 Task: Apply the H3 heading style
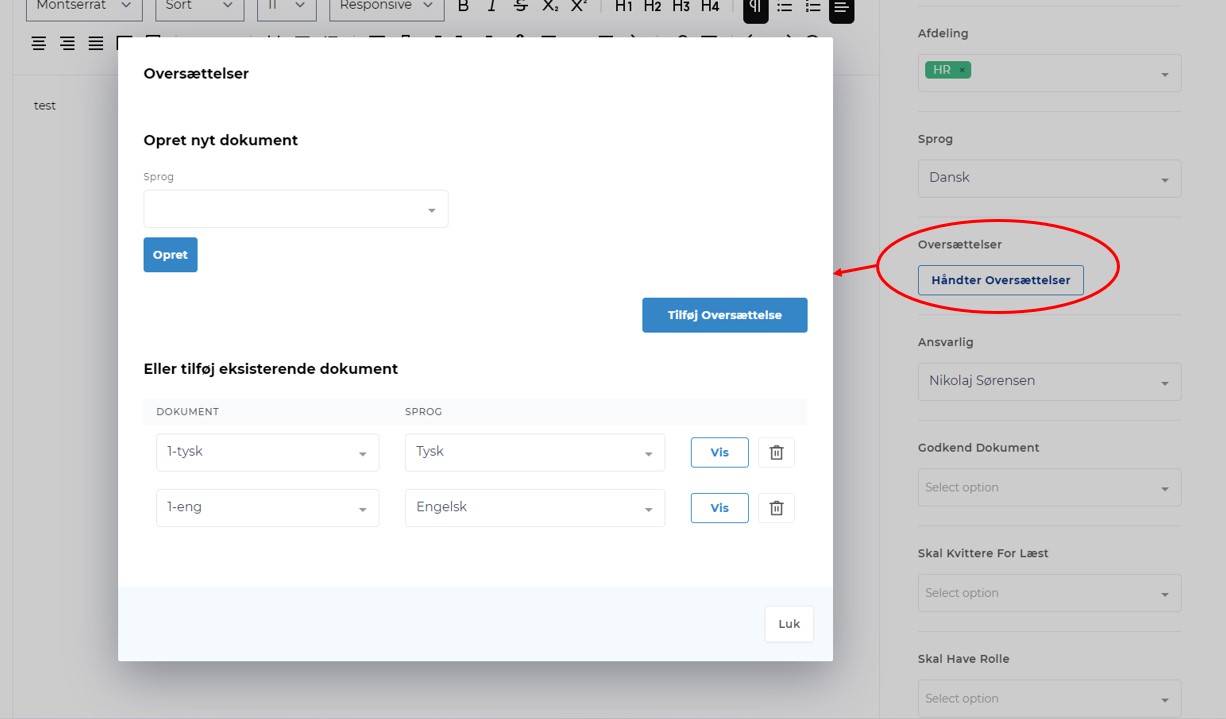point(681,6)
